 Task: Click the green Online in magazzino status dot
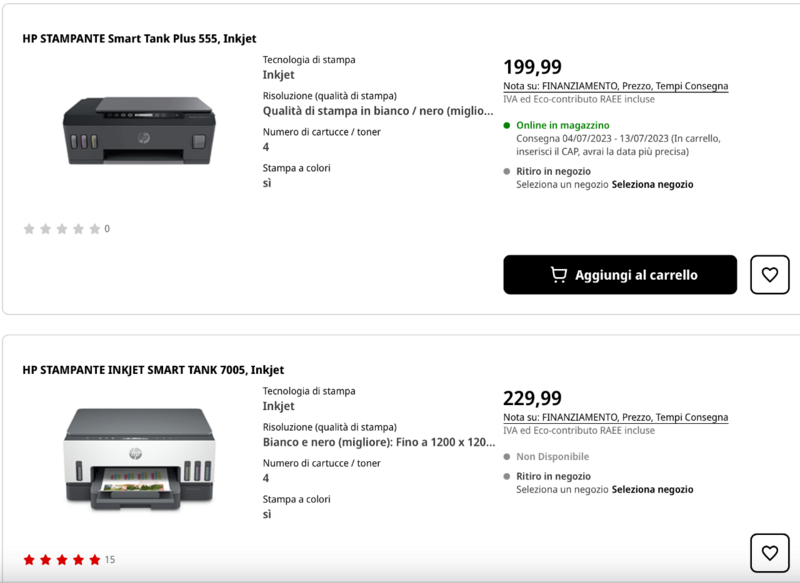click(505, 123)
